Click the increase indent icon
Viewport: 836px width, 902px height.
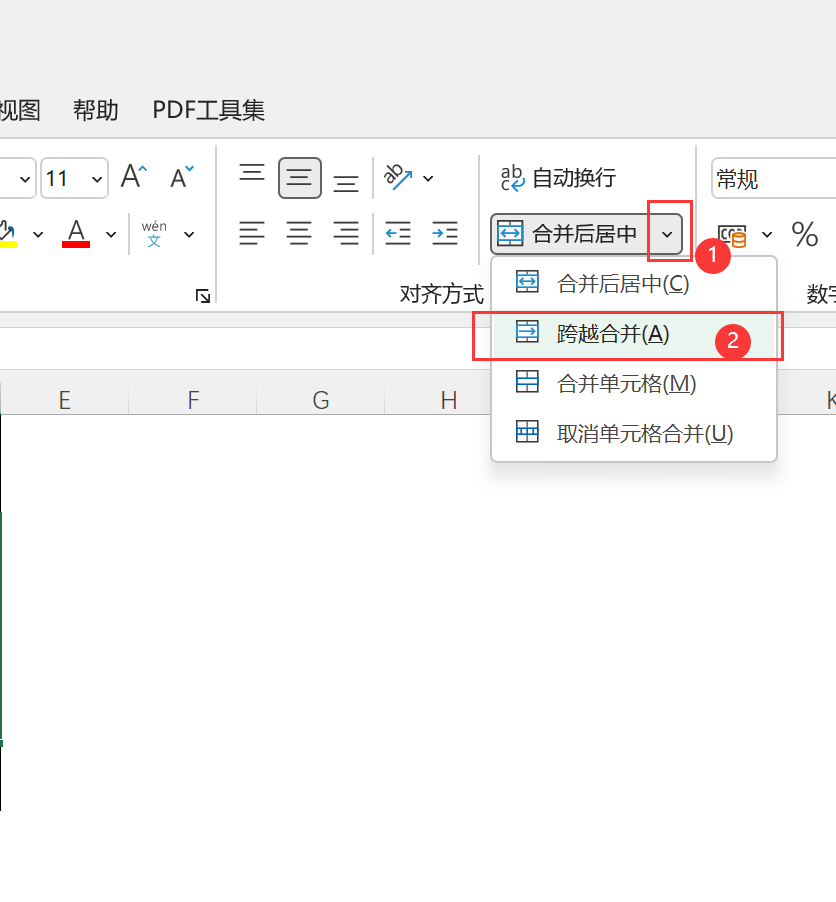point(444,232)
